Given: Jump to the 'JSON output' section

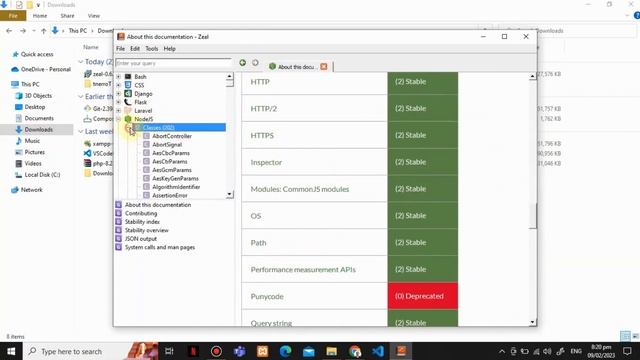Looking at the screenshot, I should pos(140,239).
